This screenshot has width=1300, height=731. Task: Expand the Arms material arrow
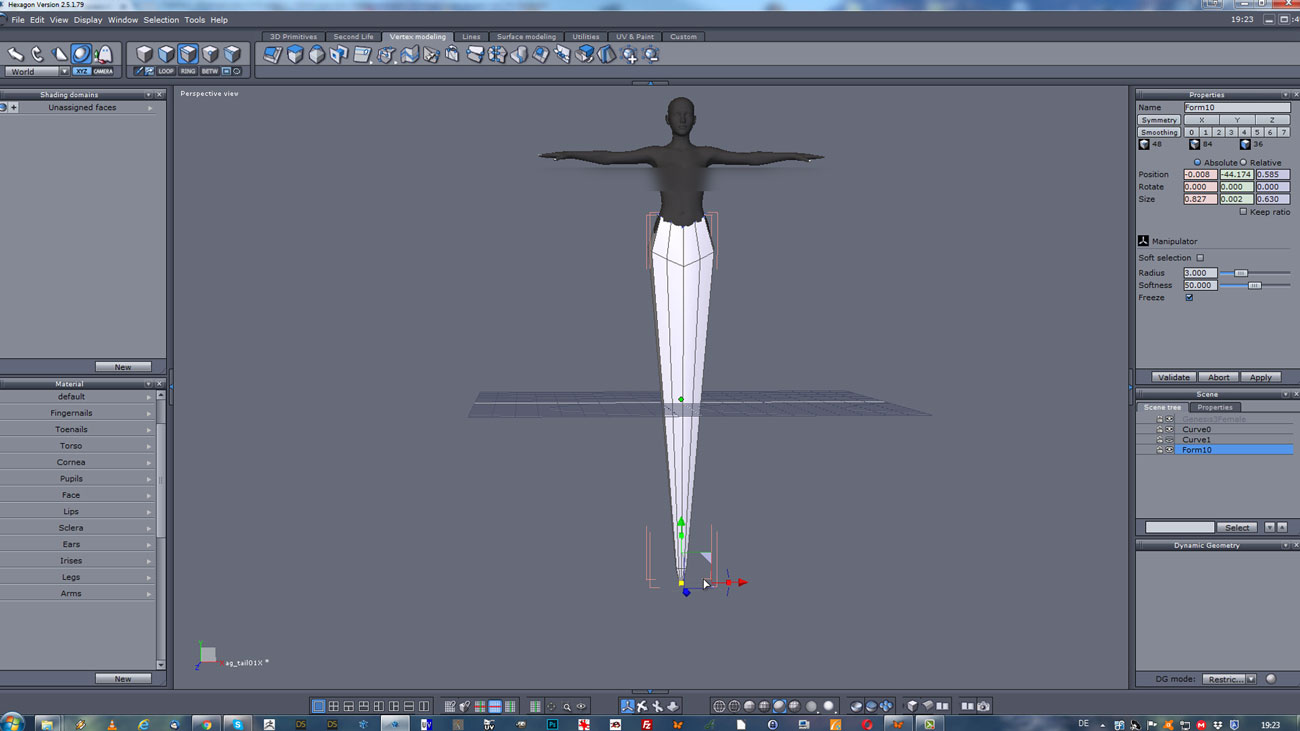tap(149, 594)
